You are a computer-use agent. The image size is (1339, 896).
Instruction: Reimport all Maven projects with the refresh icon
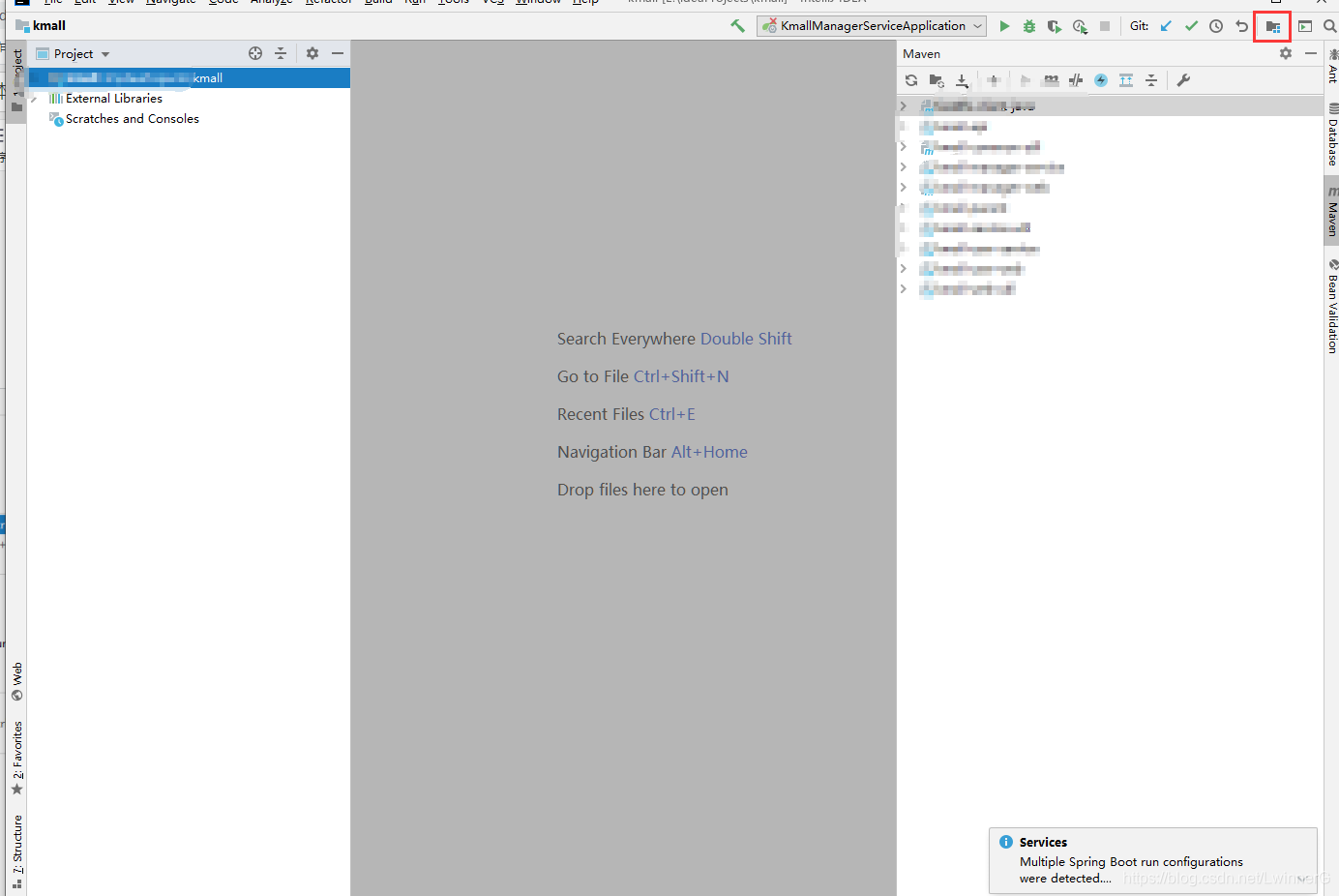coord(911,80)
